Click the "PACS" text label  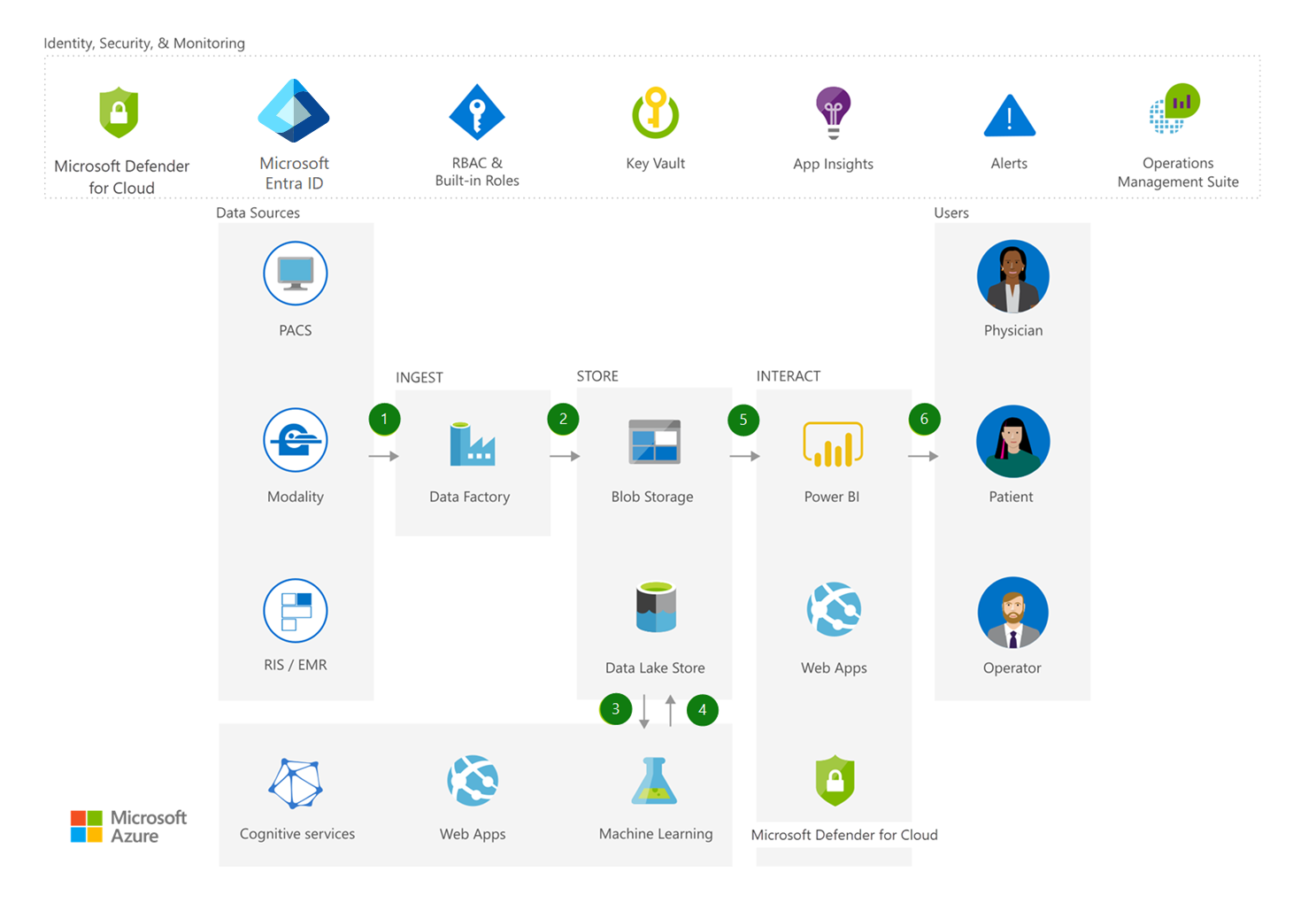pyautogui.click(x=296, y=330)
